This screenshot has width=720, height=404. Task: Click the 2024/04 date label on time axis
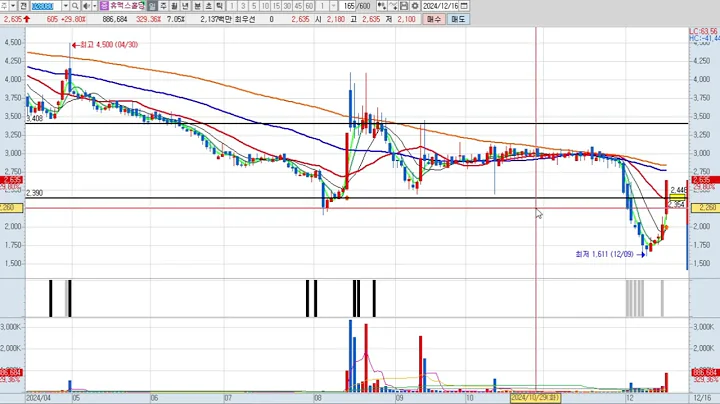[x=39, y=398]
